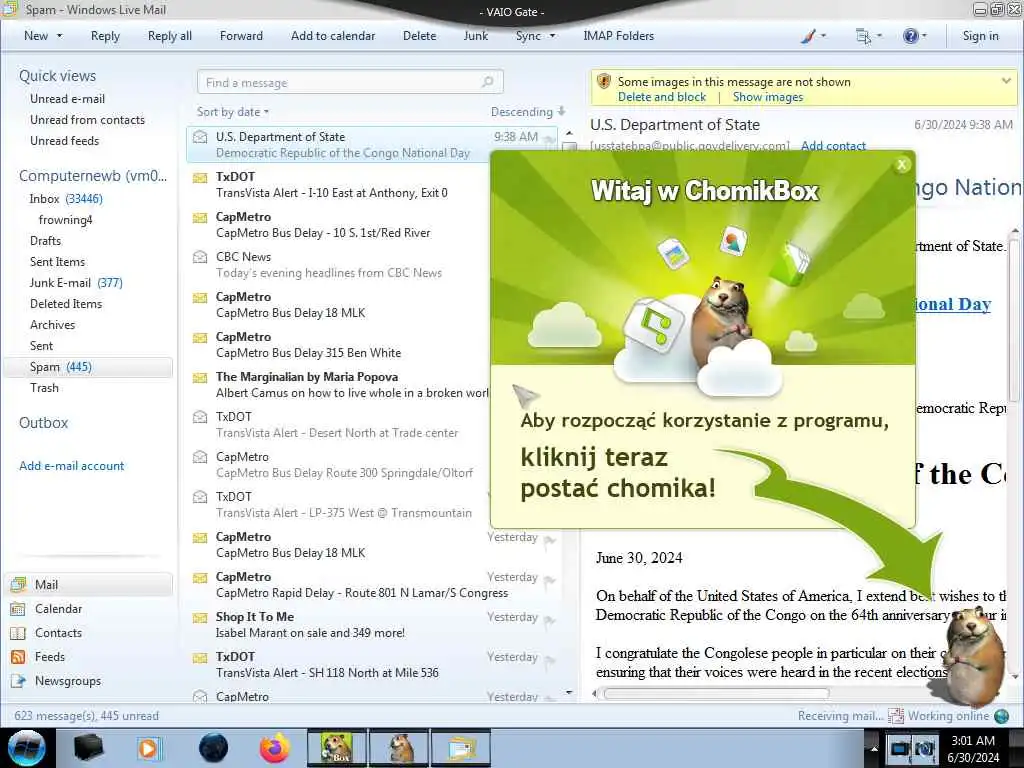The width and height of the screenshot is (1024, 768).
Task: Select Unread feeds view
Action: (65, 140)
